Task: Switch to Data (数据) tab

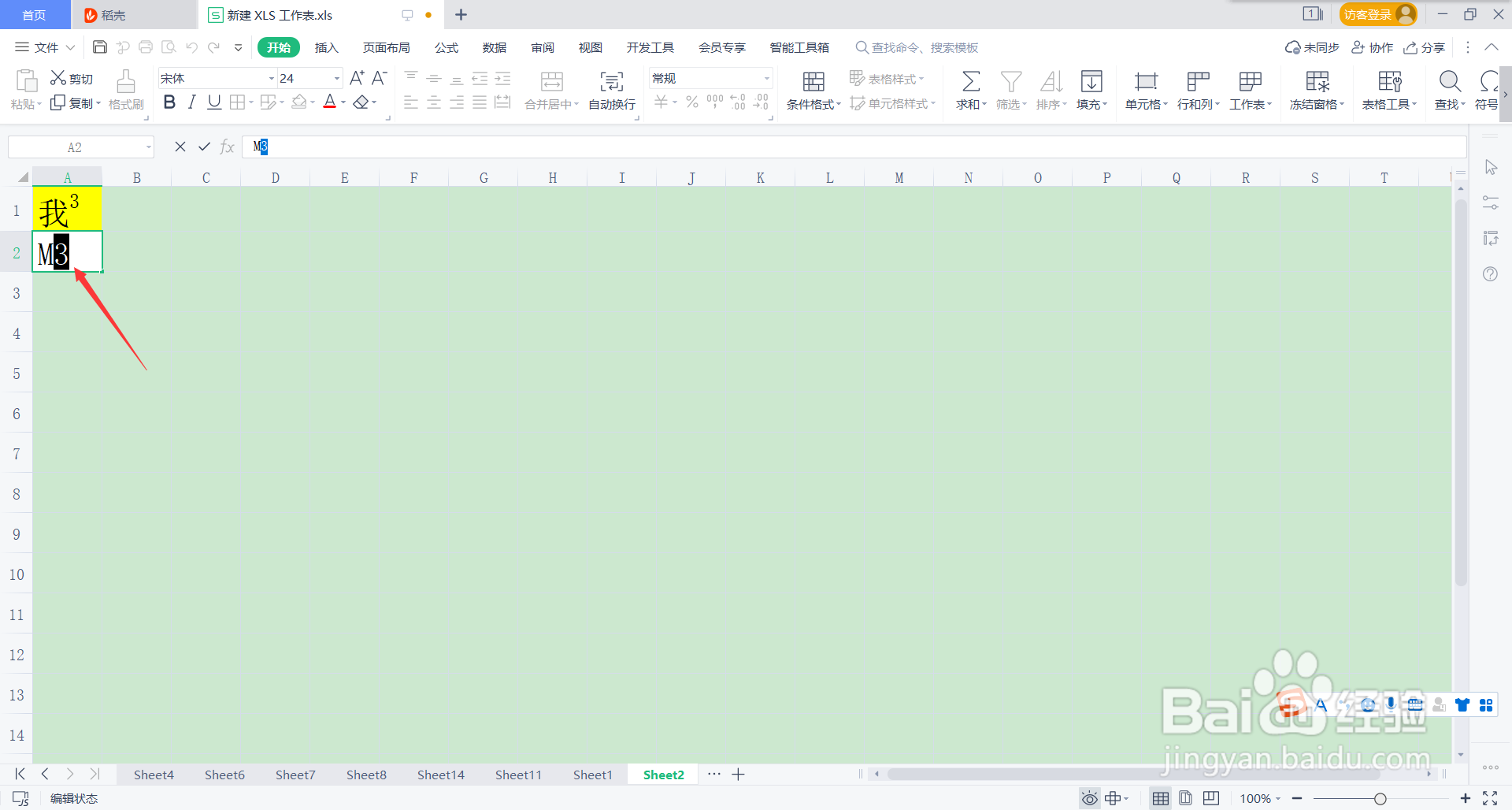Action: point(495,47)
